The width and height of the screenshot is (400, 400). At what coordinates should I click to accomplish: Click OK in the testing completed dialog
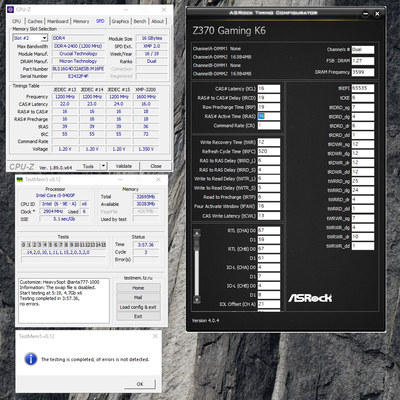tap(140, 384)
